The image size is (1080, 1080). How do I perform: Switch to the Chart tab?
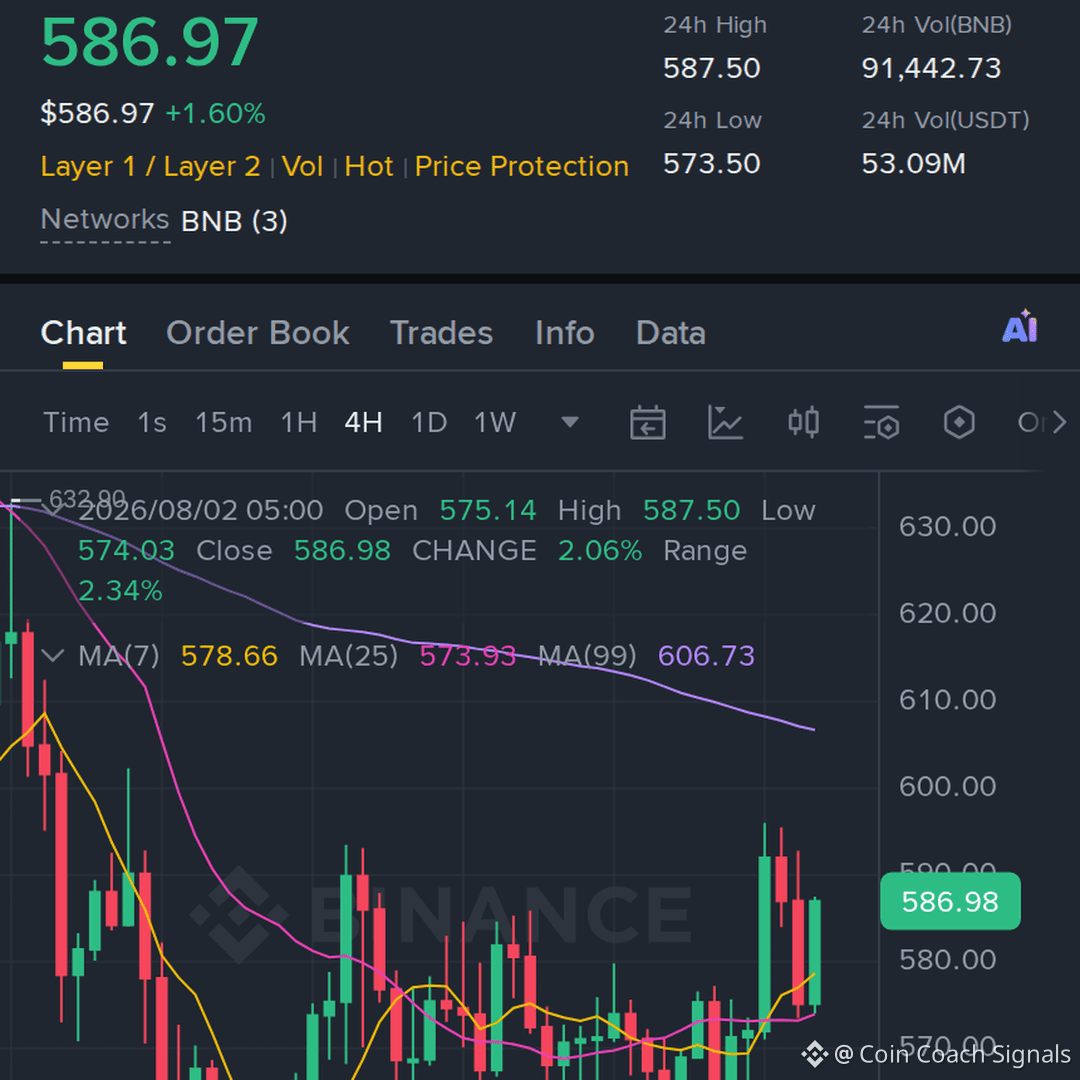[x=83, y=333]
